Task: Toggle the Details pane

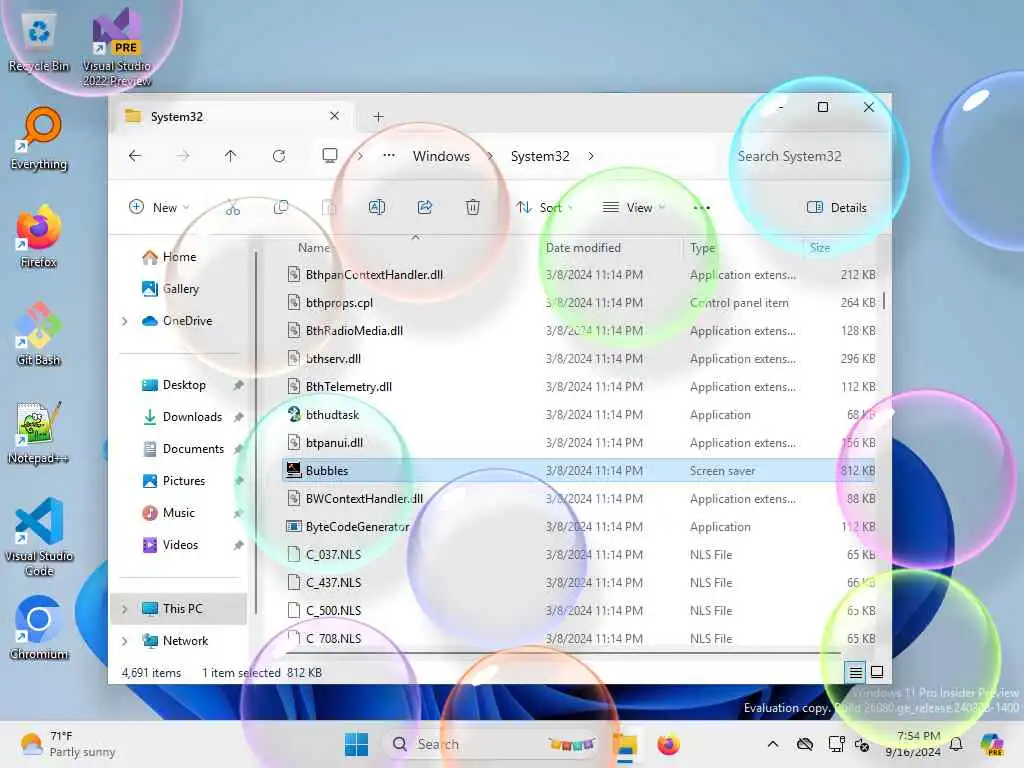Action: (x=837, y=208)
